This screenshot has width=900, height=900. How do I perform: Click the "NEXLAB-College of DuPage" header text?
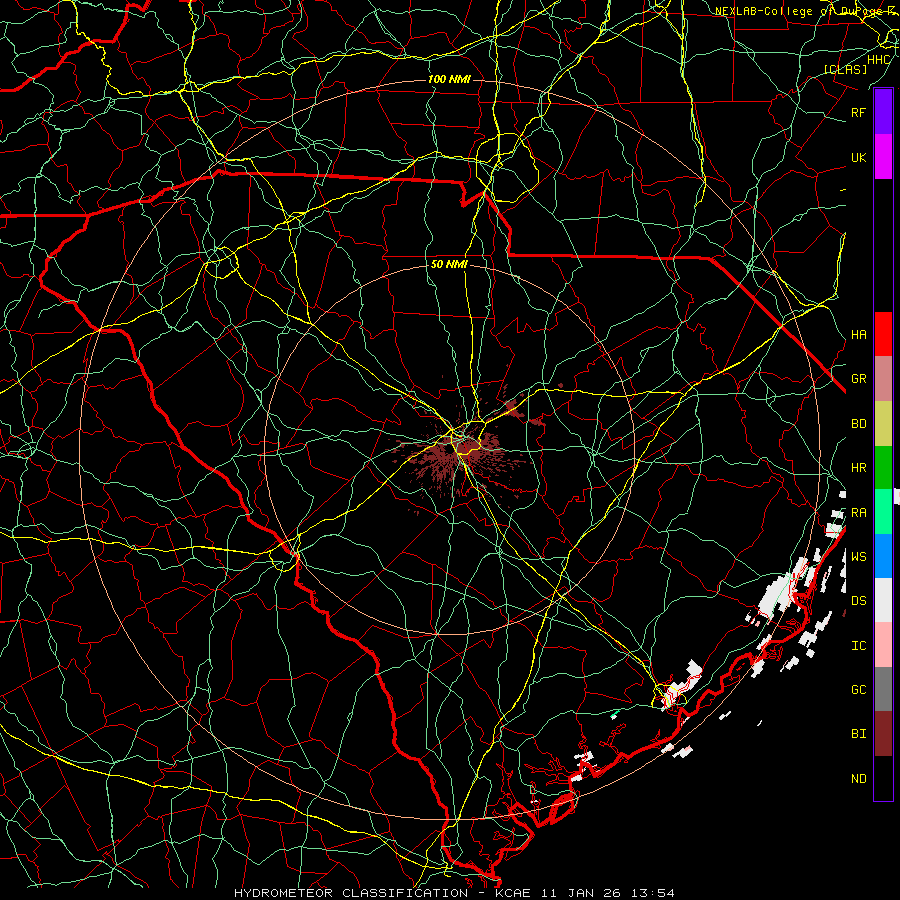coord(804,11)
